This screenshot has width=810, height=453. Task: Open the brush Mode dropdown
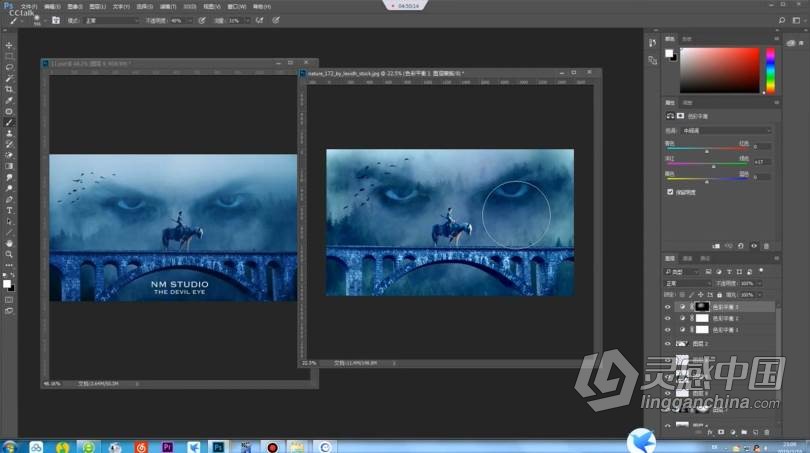coord(111,21)
